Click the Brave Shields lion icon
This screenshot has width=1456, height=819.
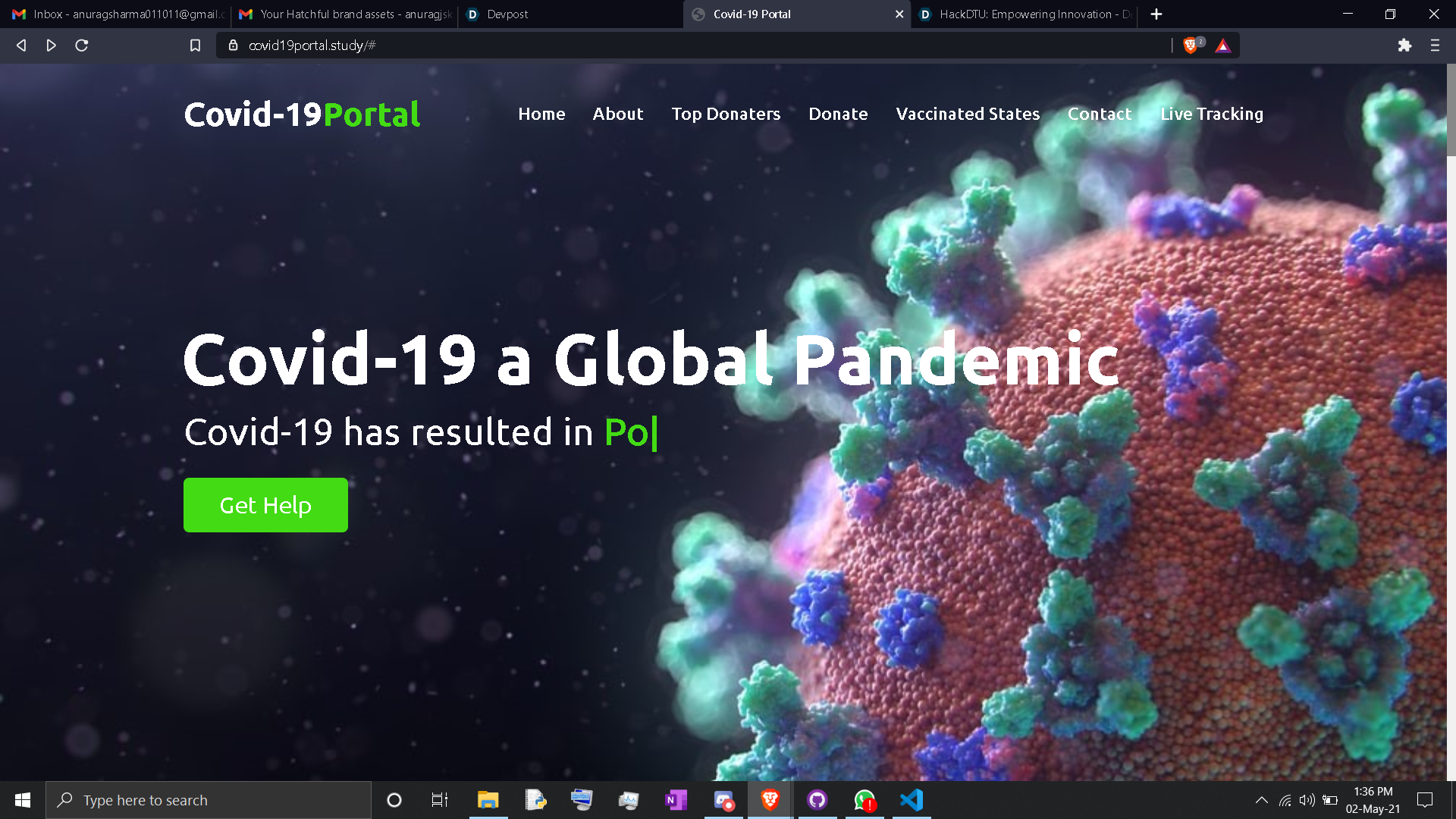point(1191,45)
